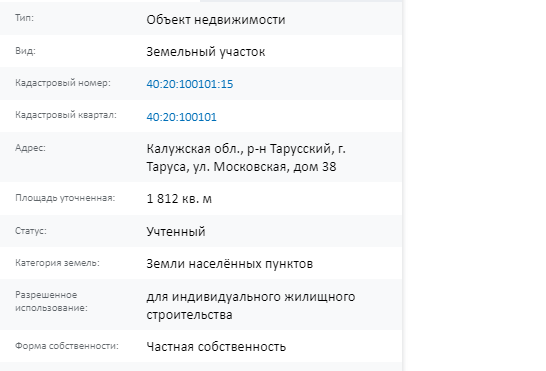Click the status value 'Учтенный'
This screenshot has height=371, width=546.
(176, 231)
